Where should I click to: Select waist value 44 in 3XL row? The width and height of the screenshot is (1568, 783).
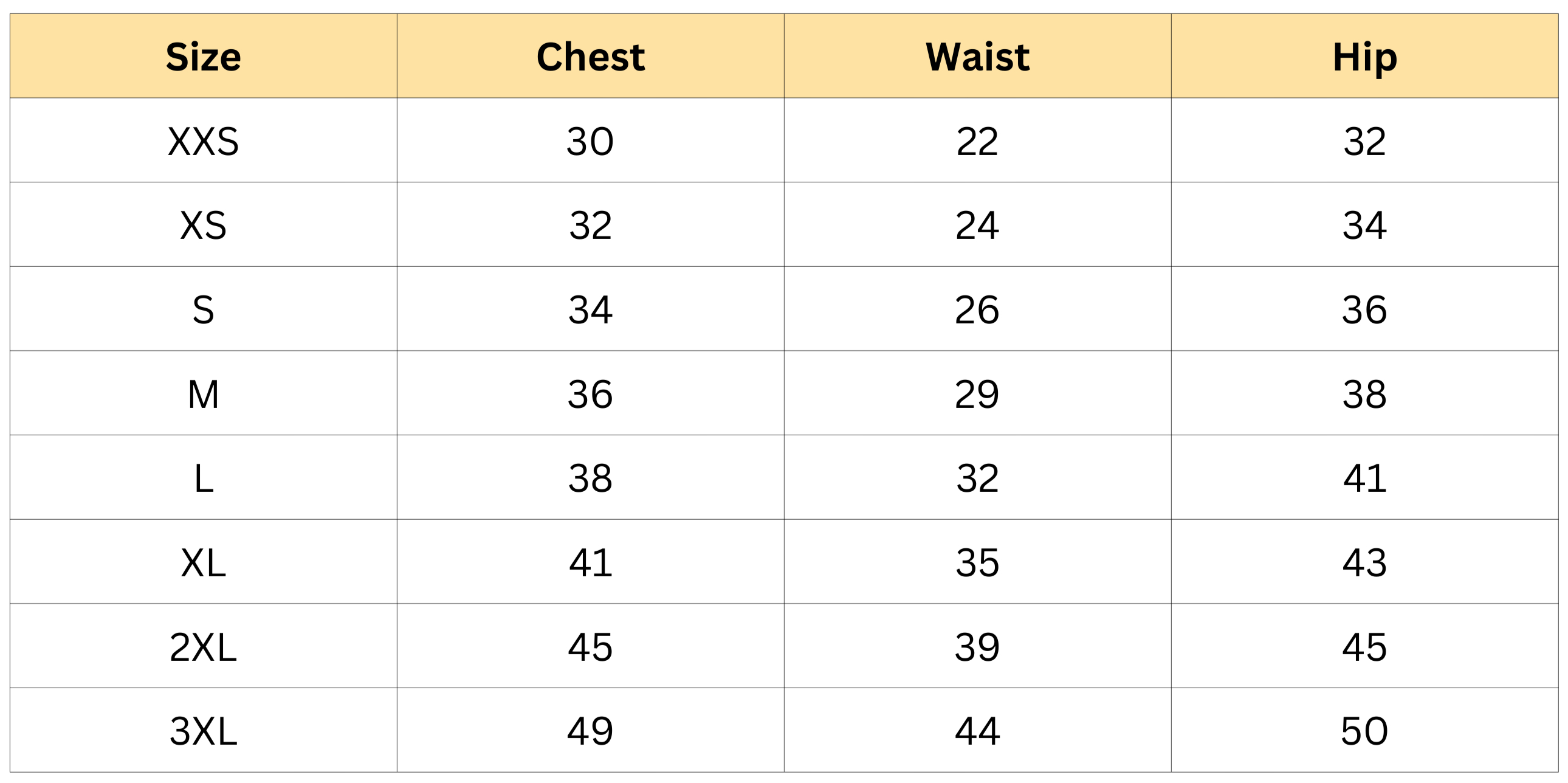[x=977, y=731]
